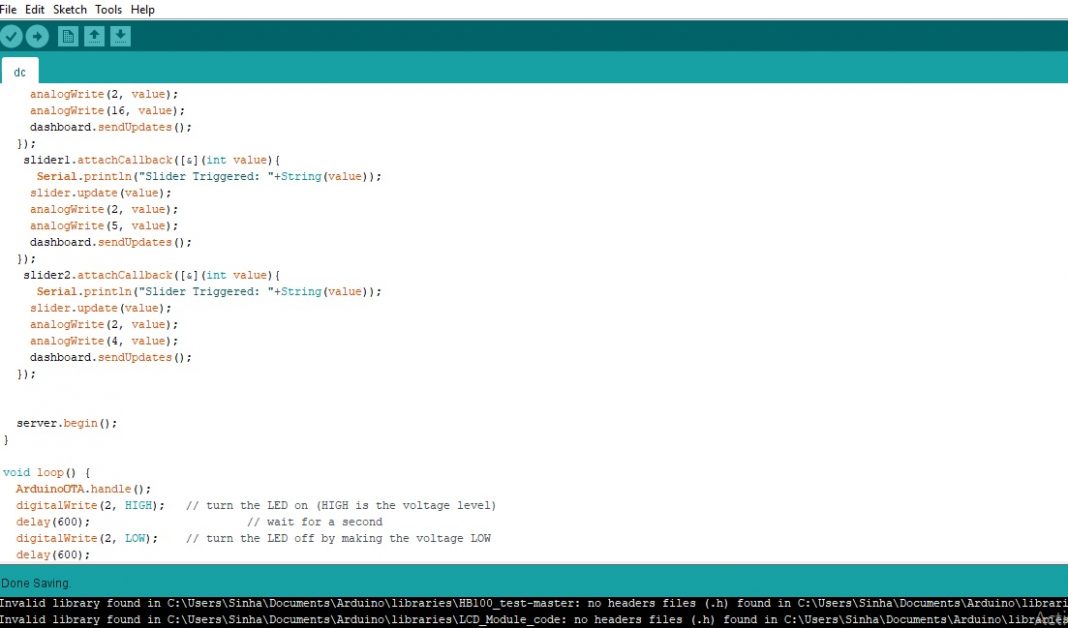Select the dc sketch tab
This screenshot has width=1068, height=628.
(20, 72)
